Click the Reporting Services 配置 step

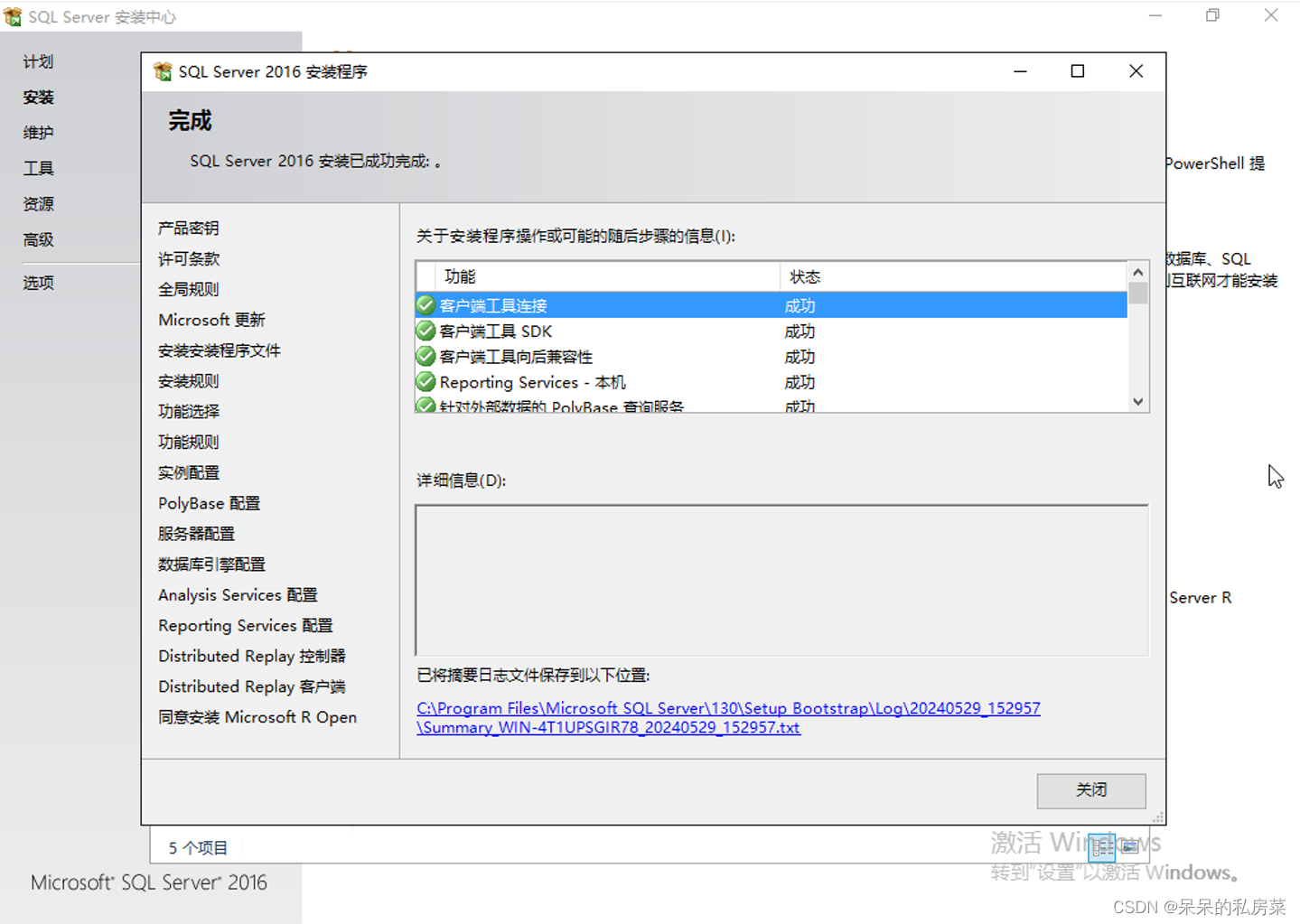coord(246,625)
